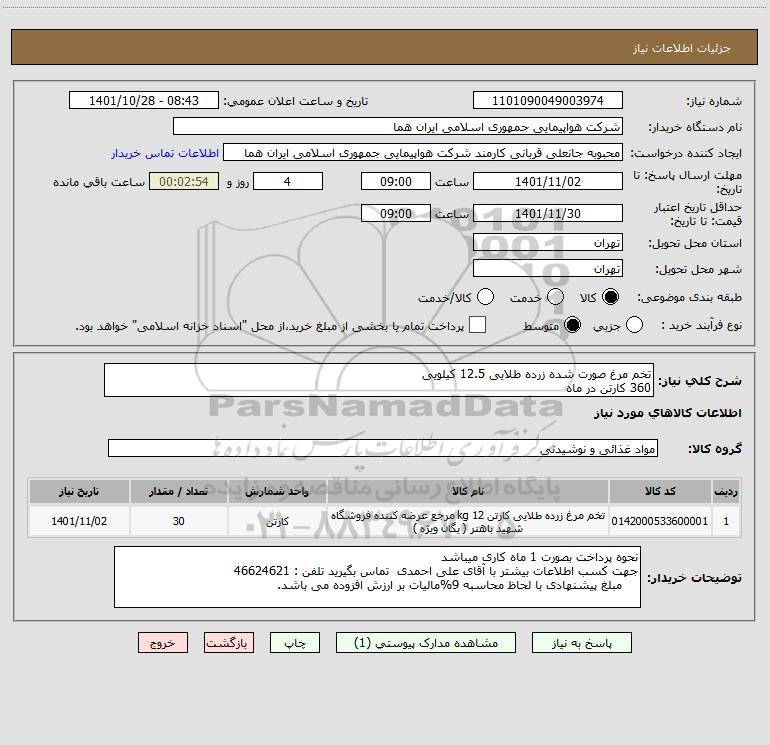Click the خروج exit button
The height and width of the screenshot is (745, 770).
[163, 643]
